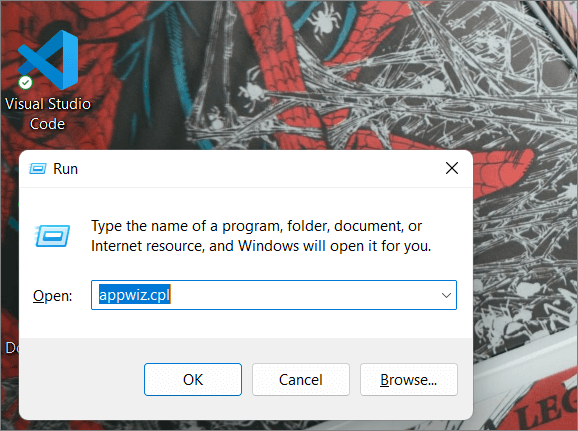Click the highlighted appwiz.cpl text
The width and height of the screenshot is (578, 431).
coord(135,295)
